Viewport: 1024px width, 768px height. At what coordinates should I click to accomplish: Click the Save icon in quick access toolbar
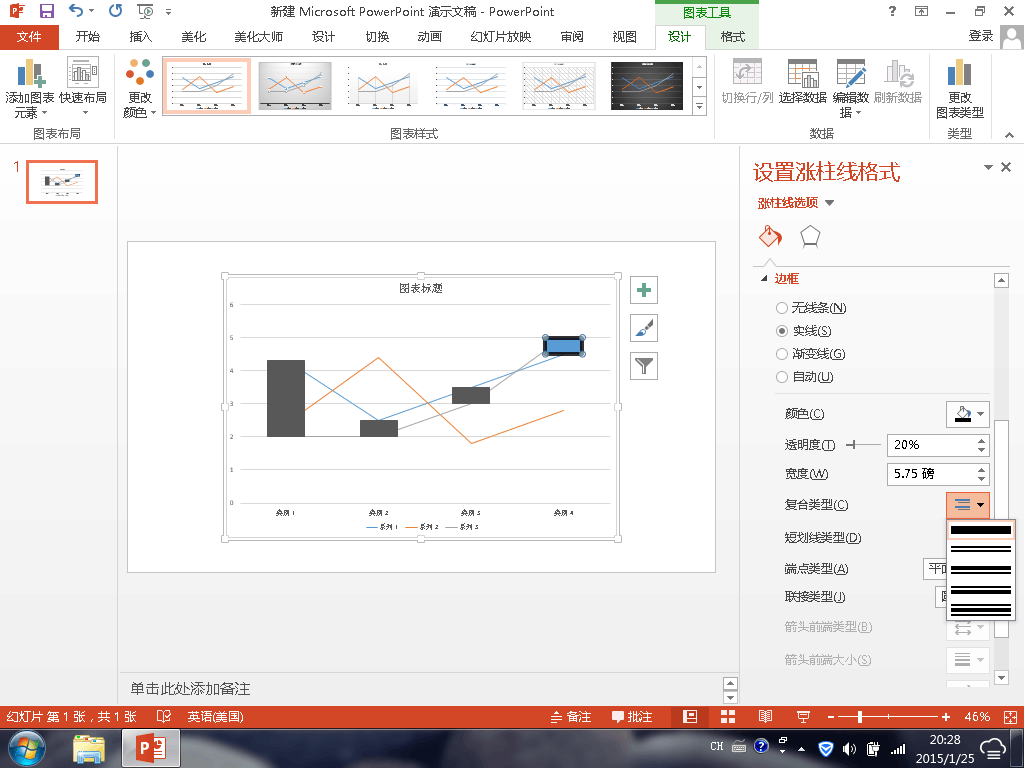click(x=47, y=11)
